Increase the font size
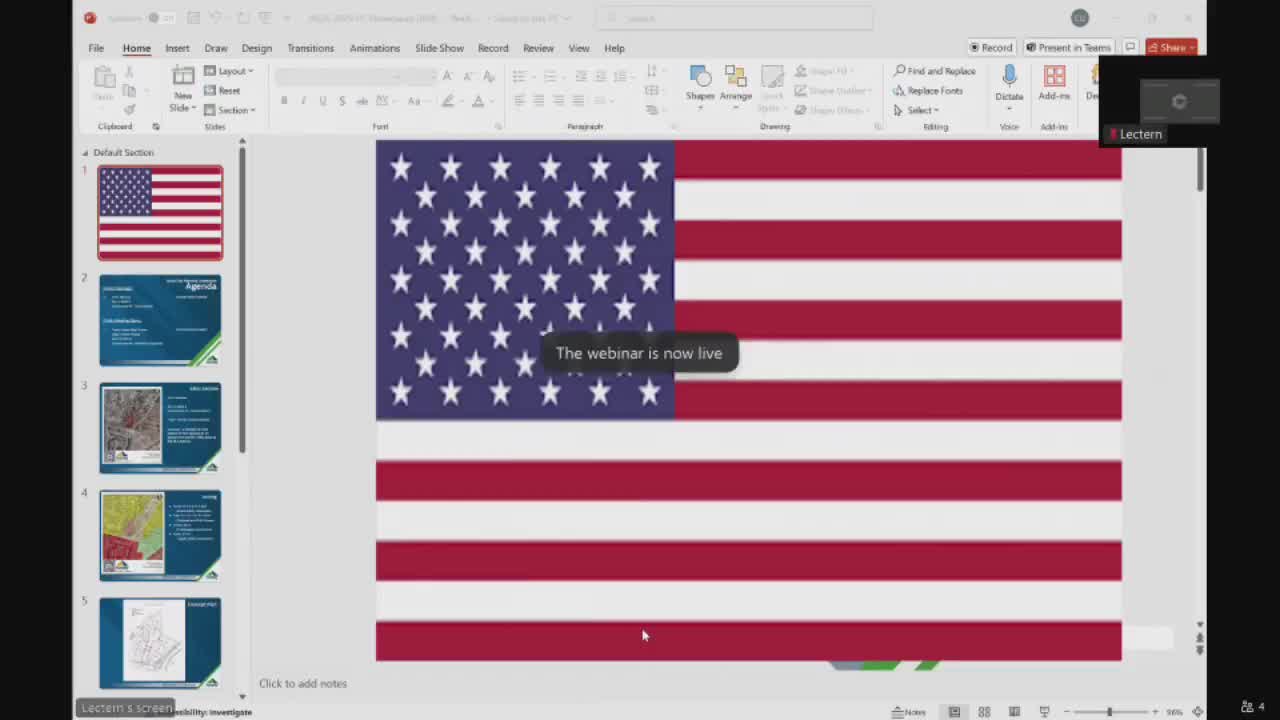Viewport: 1280px width, 720px height. tap(447, 76)
